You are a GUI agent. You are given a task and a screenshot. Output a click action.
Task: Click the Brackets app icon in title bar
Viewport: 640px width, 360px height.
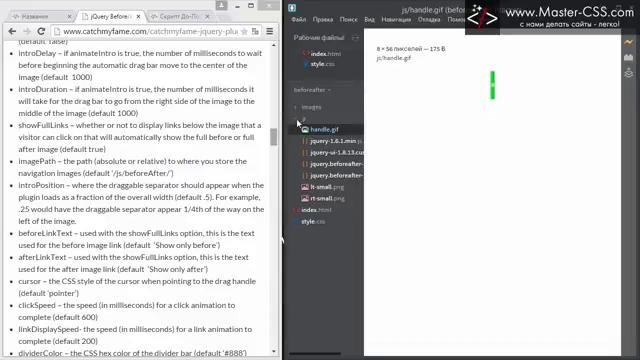292,8
